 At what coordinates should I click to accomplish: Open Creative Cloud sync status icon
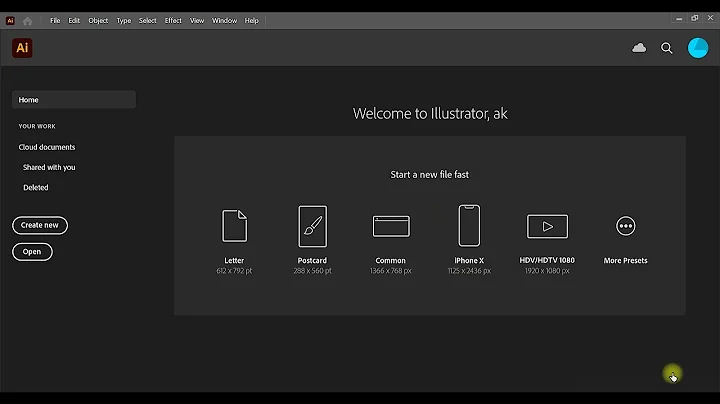pos(639,48)
